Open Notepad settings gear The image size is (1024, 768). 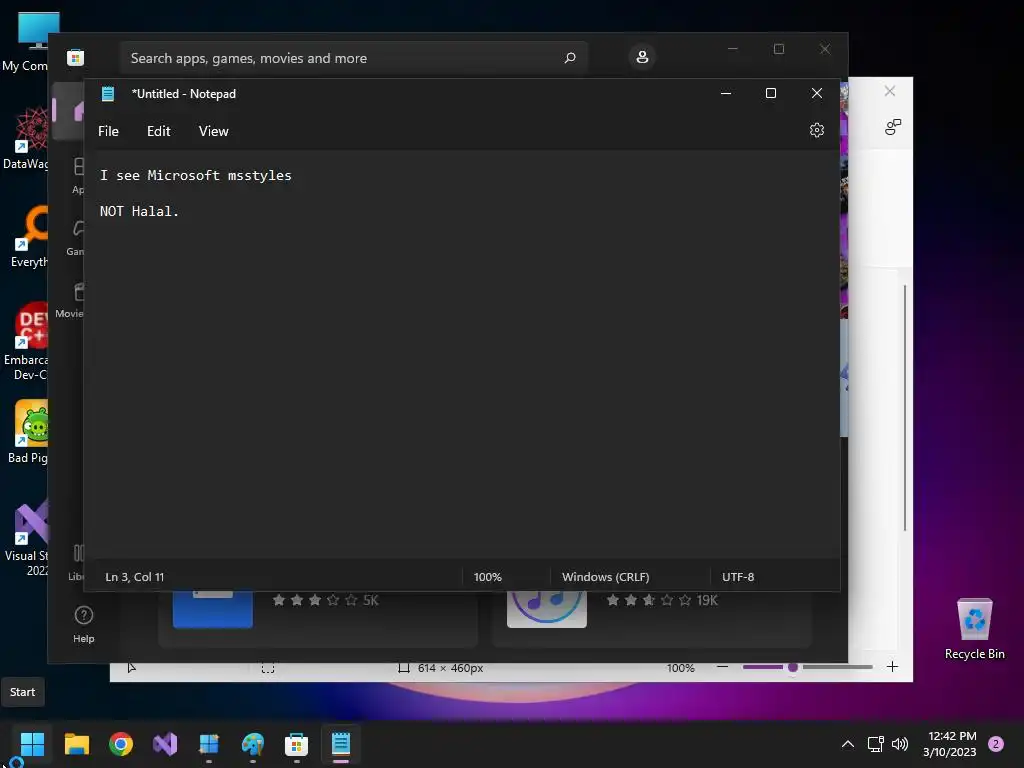(x=816, y=130)
